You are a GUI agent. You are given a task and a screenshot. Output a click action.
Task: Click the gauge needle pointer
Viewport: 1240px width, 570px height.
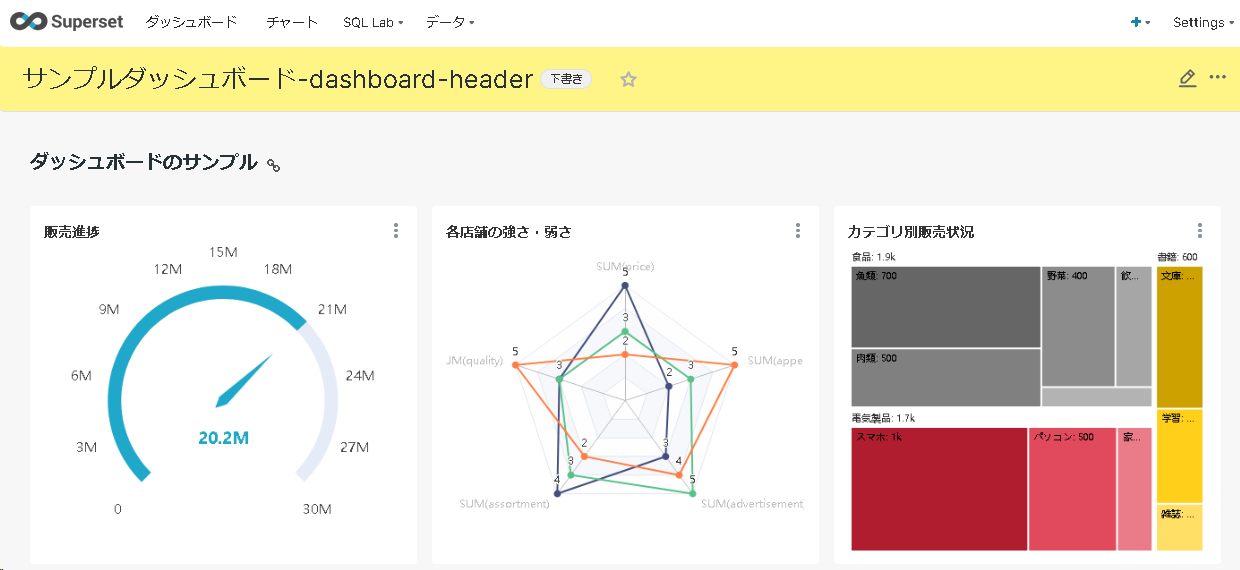click(244, 381)
